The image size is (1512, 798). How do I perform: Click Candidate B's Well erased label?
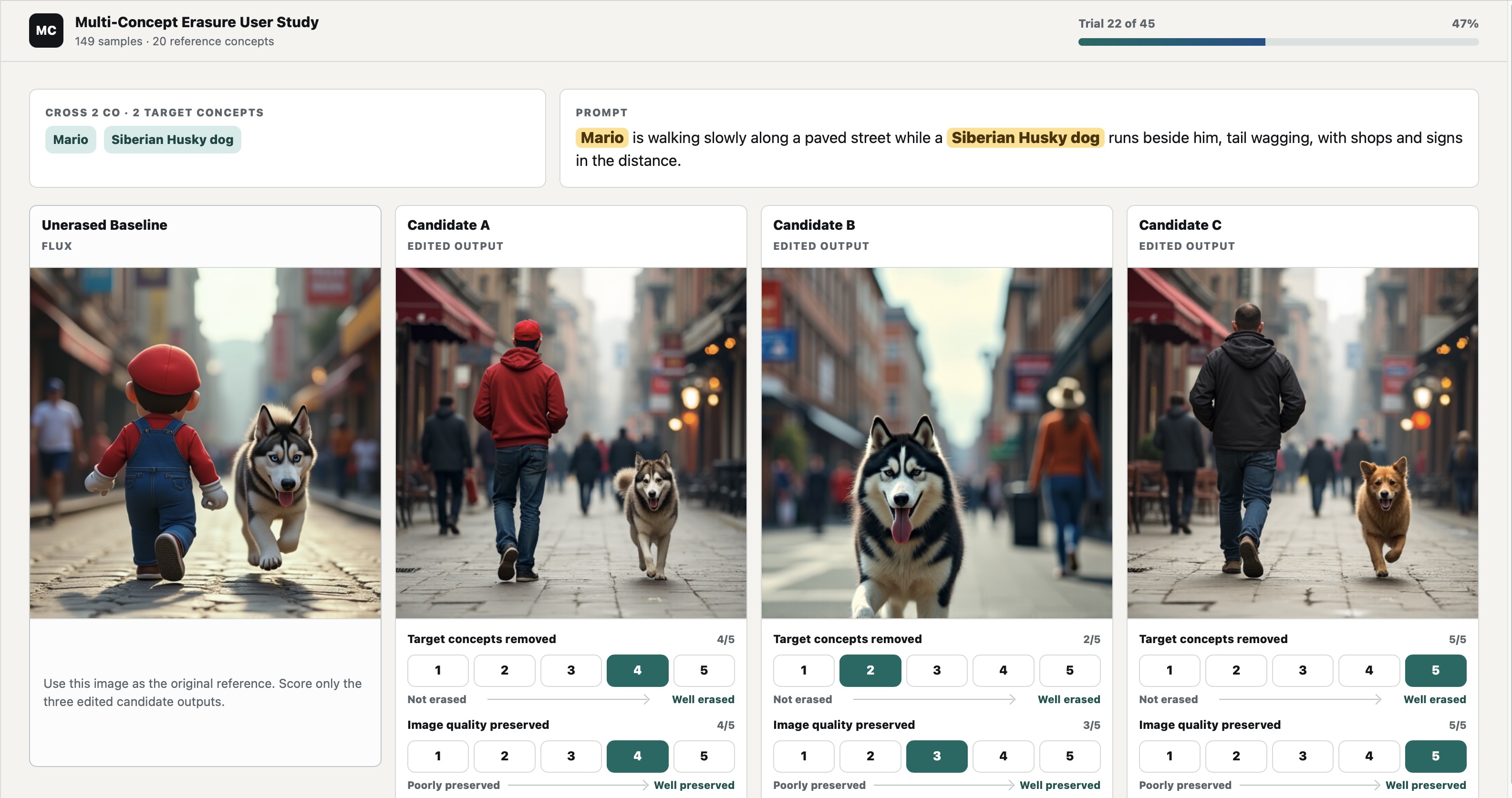tap(1069, 699)
